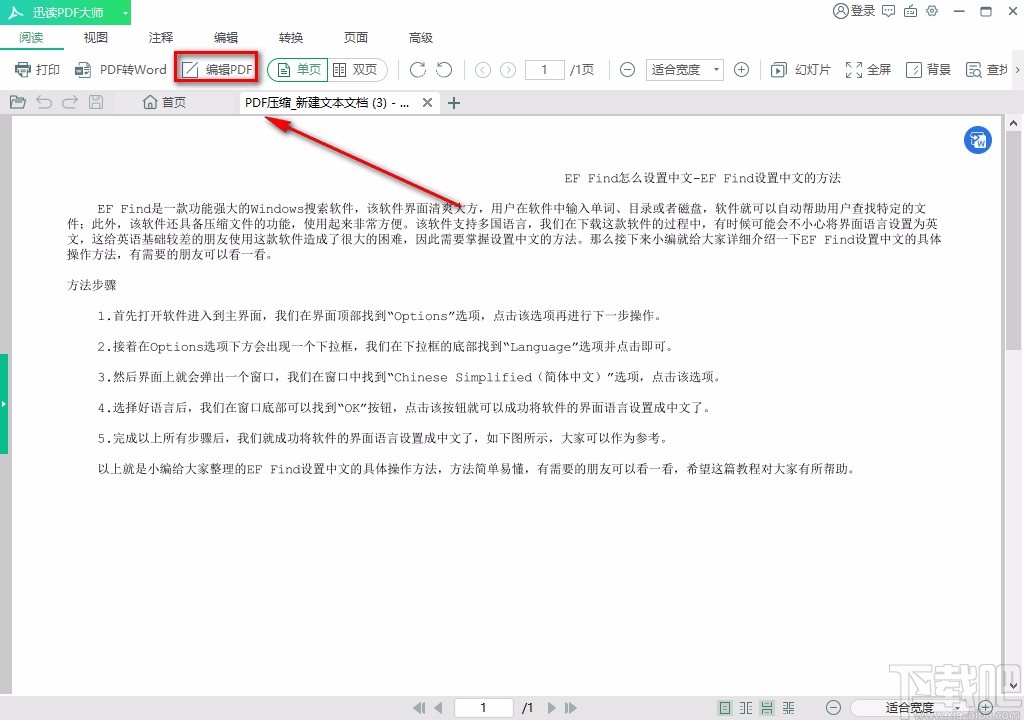Image resolution: width=1024 pixels, height=720 pixels.
Task: Enable continuous scroll layout in status bar
Action: [x=768, y=707]
